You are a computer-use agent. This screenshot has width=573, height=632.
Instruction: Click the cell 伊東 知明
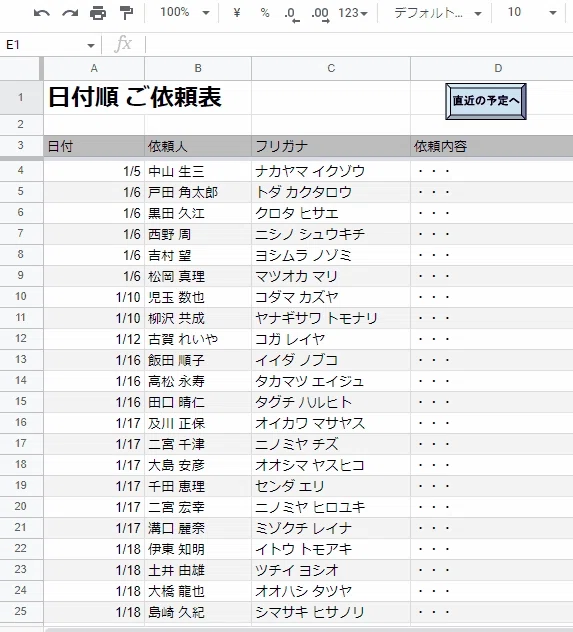click(198, 549)
